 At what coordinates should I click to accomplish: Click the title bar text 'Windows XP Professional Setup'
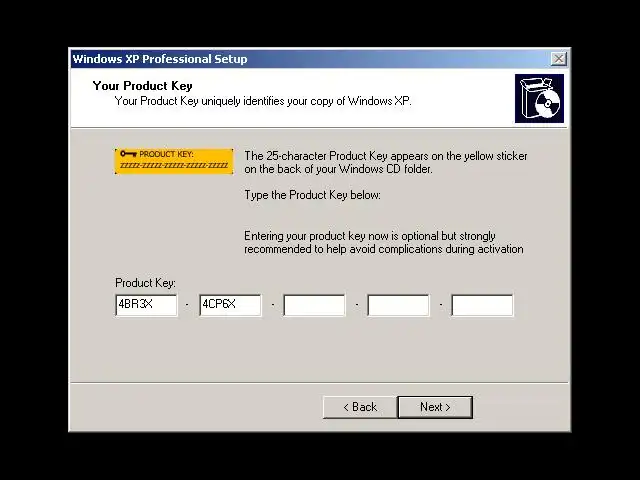click(x=160, y=59)
